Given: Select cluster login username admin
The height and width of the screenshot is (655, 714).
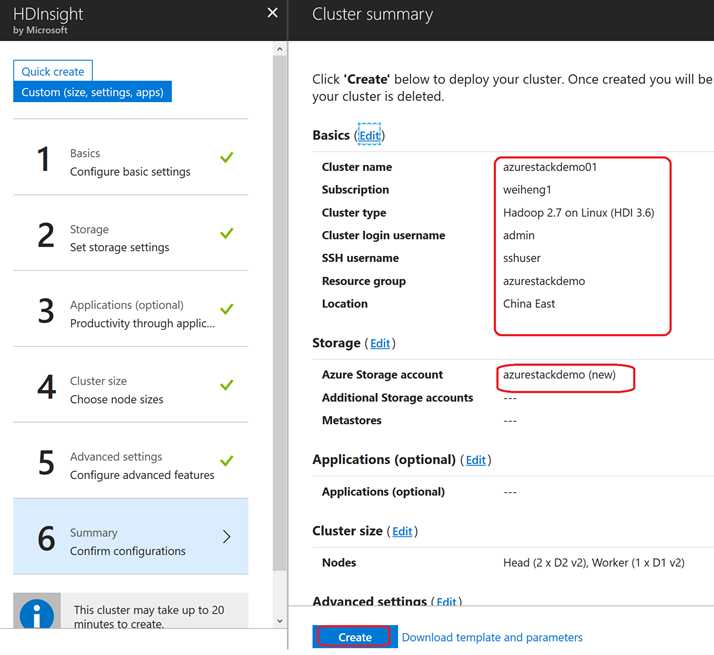Looking at the screenshot, I should click(x=519, y=235).
